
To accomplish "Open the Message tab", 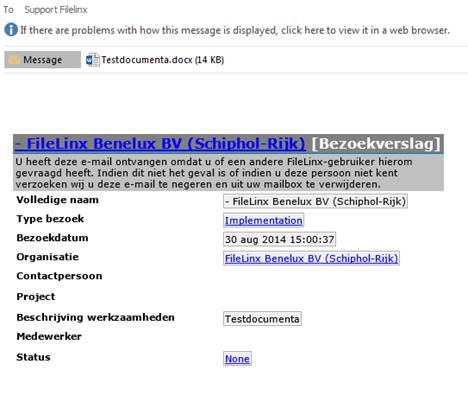I will [x=42, y=60].
